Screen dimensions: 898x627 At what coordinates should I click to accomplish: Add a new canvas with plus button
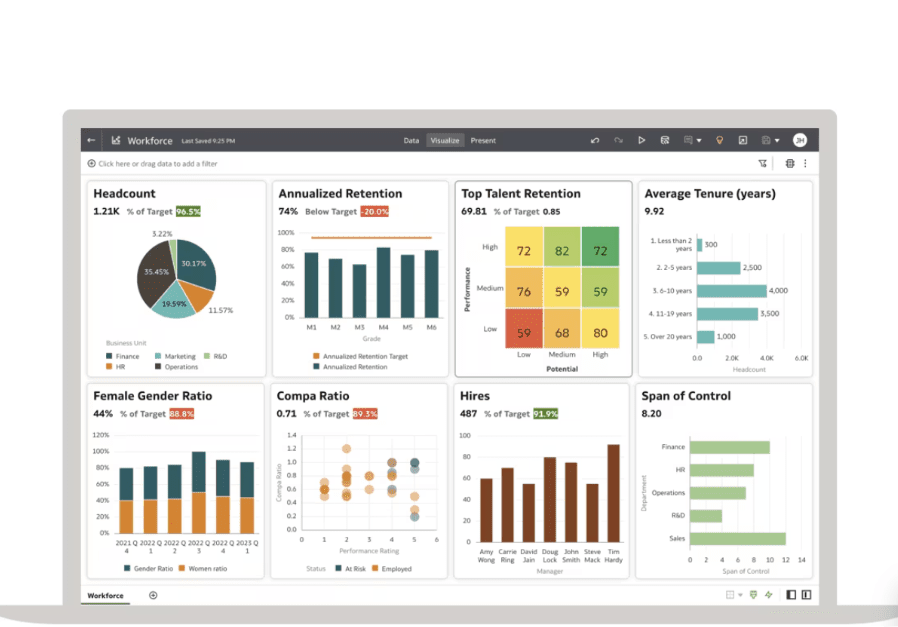pyautogui.click(x=153, y=595)
